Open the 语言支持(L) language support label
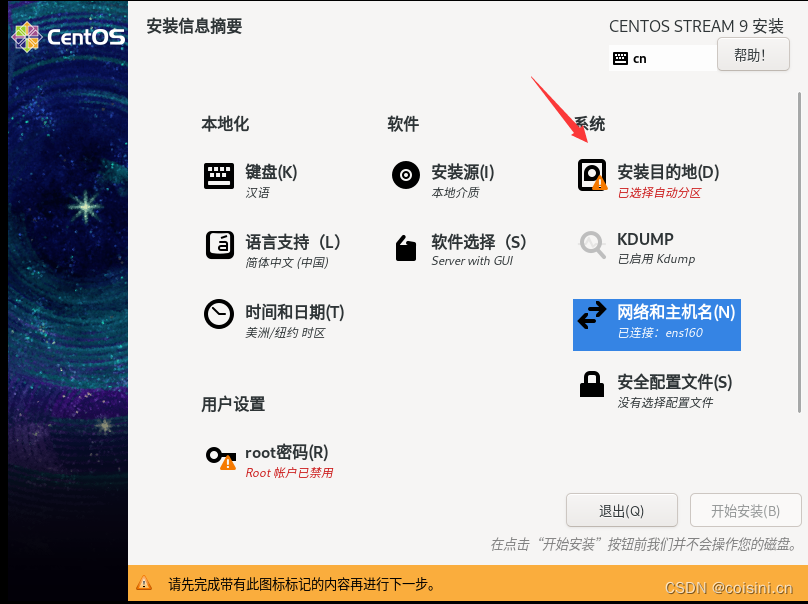 tap(293, 242)
